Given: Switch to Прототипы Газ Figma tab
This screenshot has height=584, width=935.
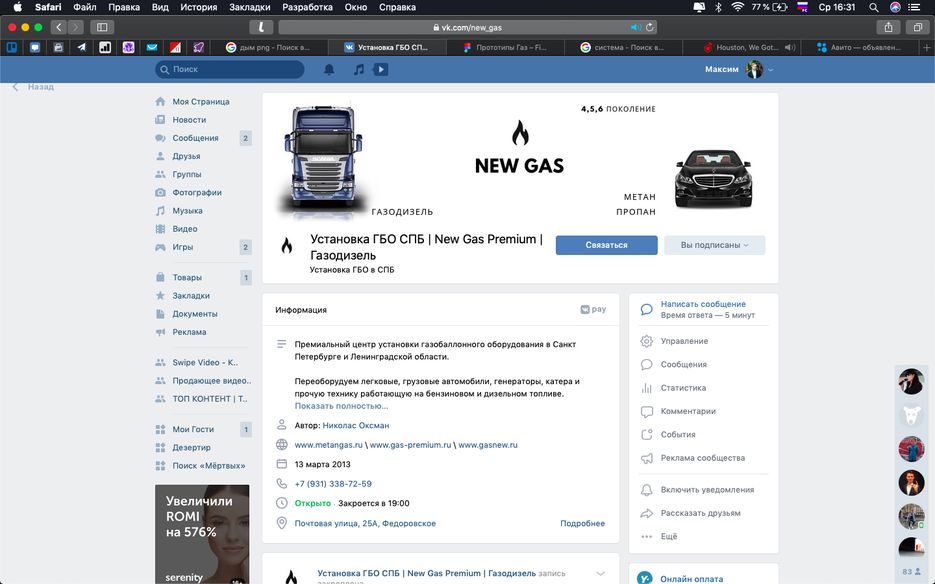Looking at the screenshot, I should 505,47.
